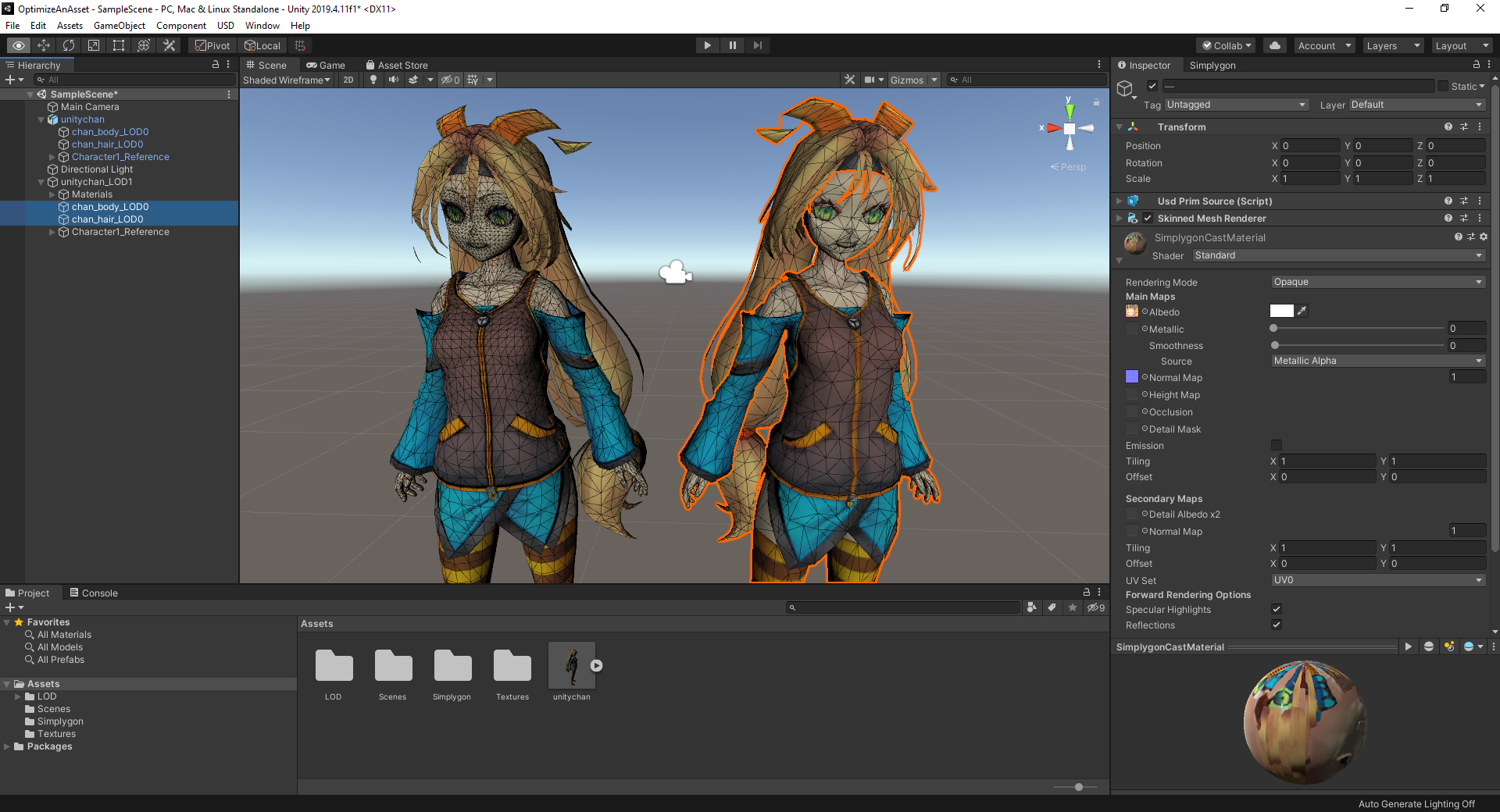Toggle scene audio in the Scene view
The height and width of the screenshot is (812, 1500).
[x=393, y=80]
